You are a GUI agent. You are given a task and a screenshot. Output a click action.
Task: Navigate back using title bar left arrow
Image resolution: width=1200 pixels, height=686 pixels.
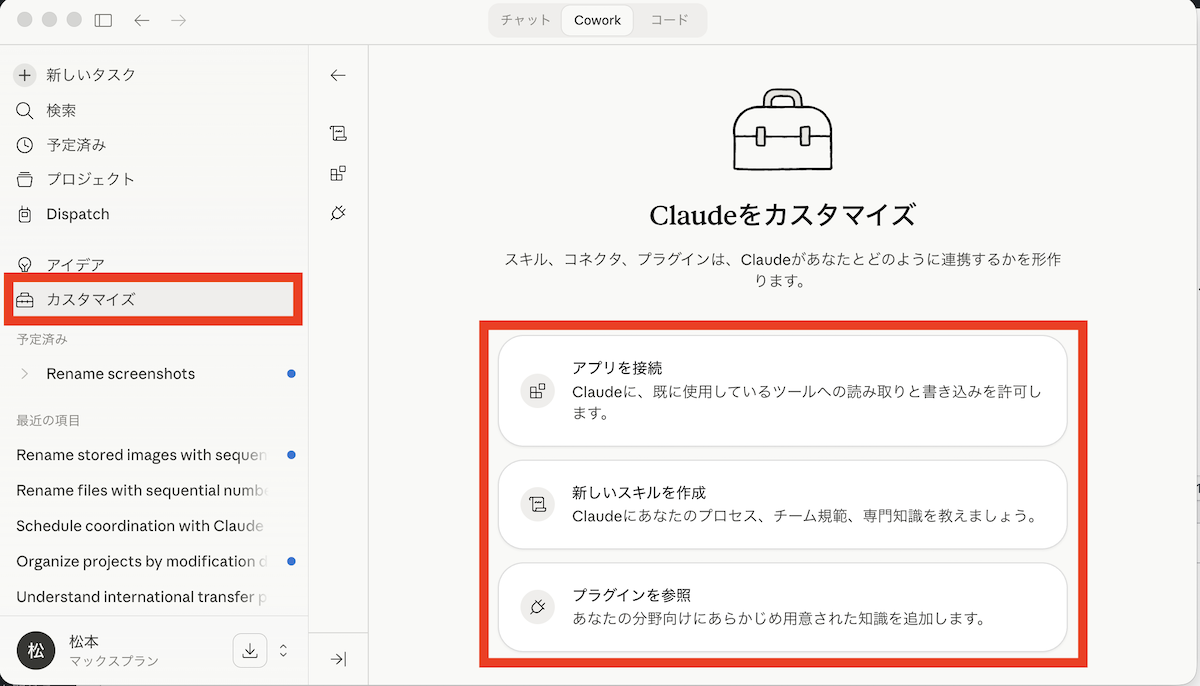click(142, 20)
